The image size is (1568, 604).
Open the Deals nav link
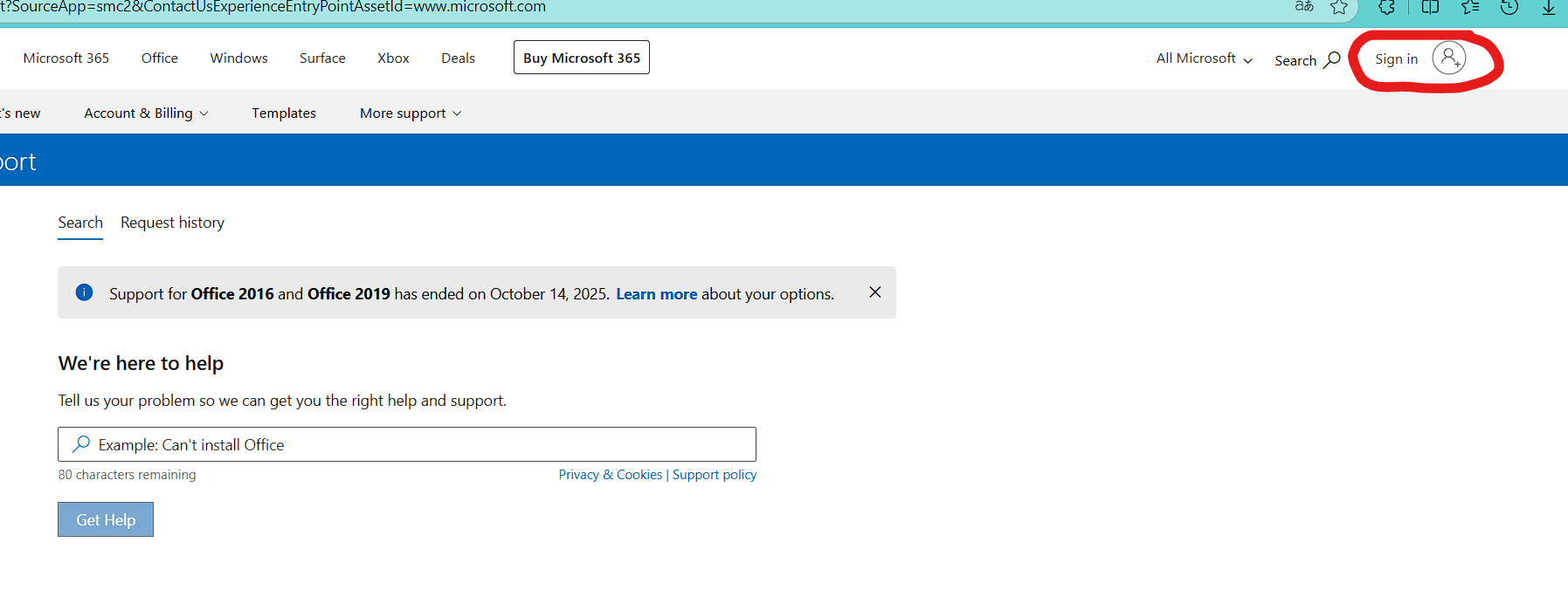[x=458, y=58]
